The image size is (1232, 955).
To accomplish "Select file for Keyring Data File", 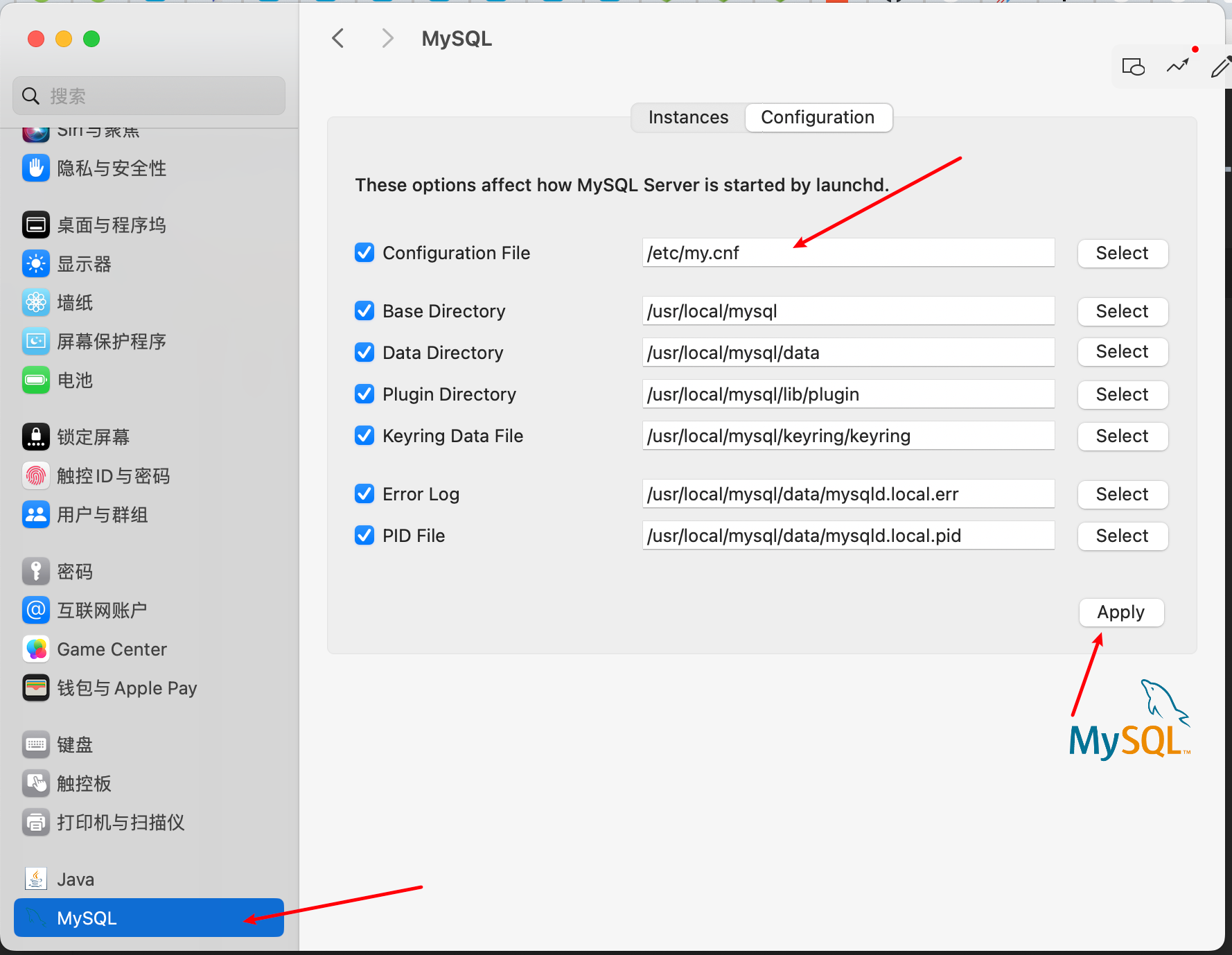I will click(1123, 436).
